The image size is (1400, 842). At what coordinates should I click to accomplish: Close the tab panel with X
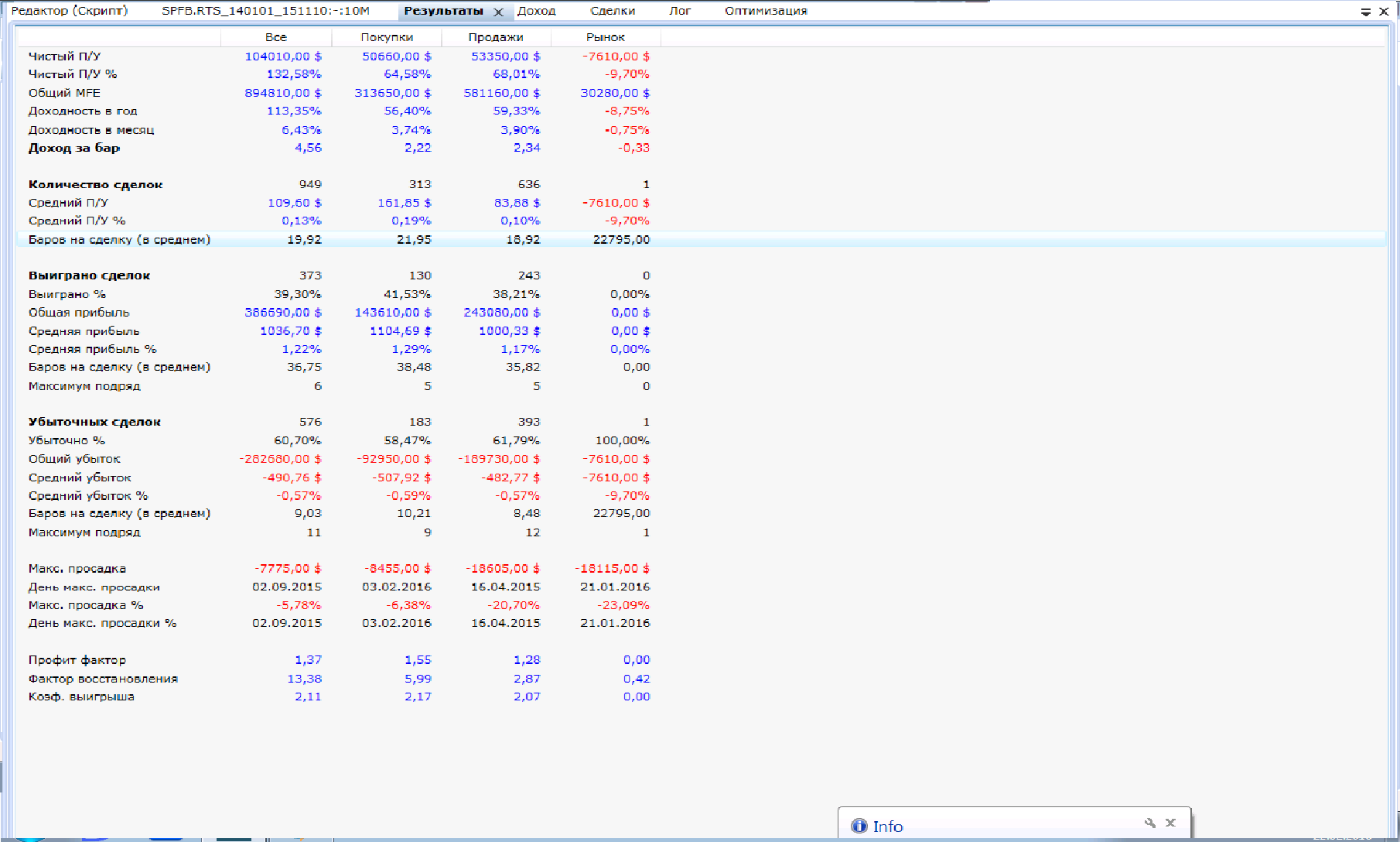pos(1384,12)
